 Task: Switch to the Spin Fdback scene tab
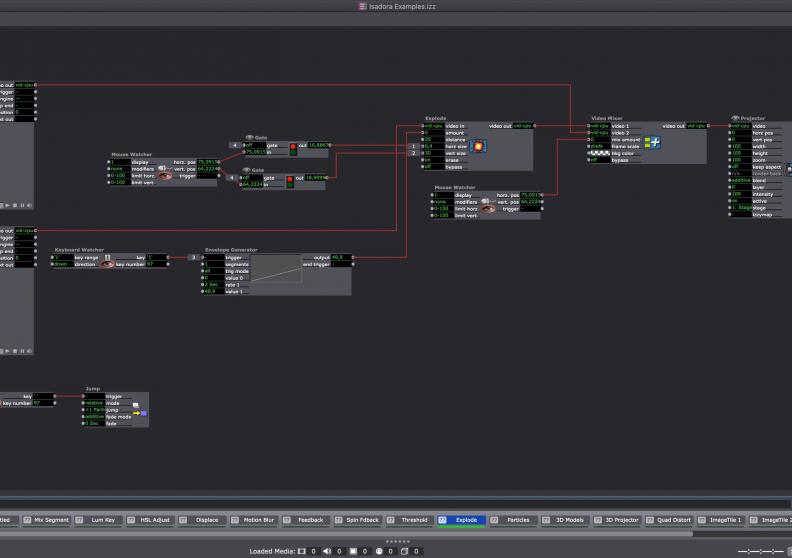tap(358, 520)
